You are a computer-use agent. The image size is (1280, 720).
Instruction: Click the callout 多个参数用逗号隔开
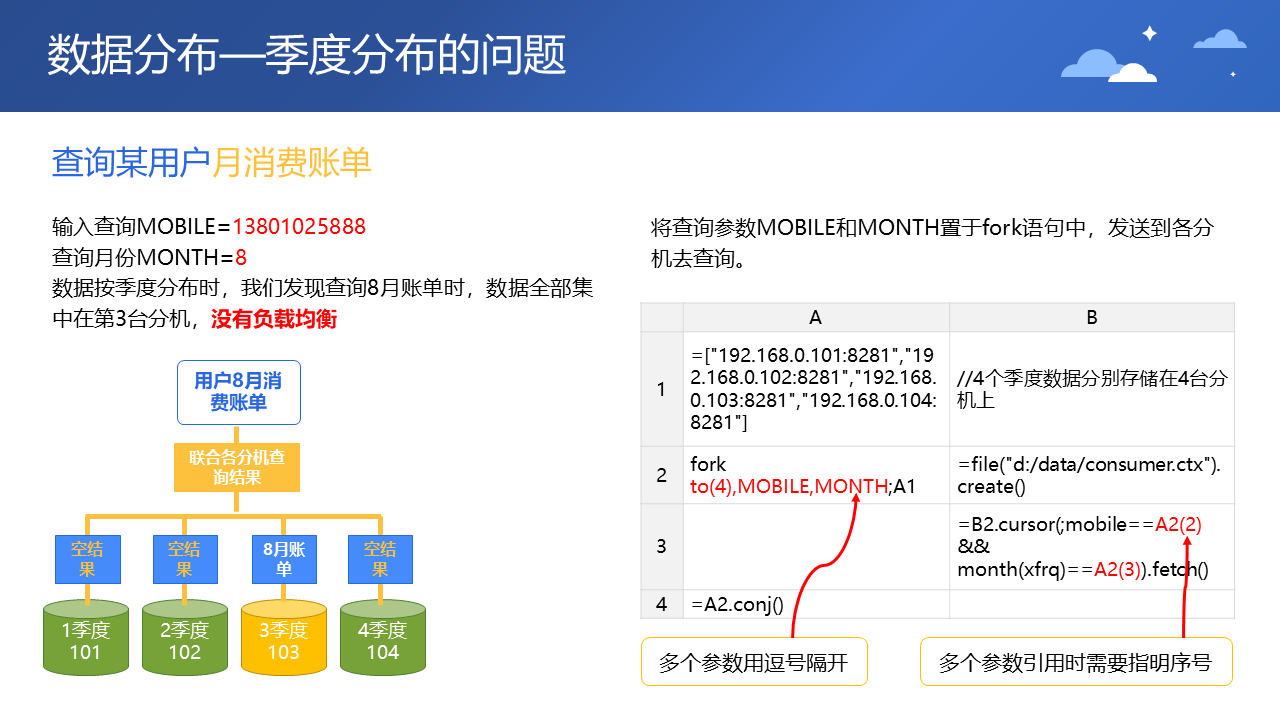754,662
